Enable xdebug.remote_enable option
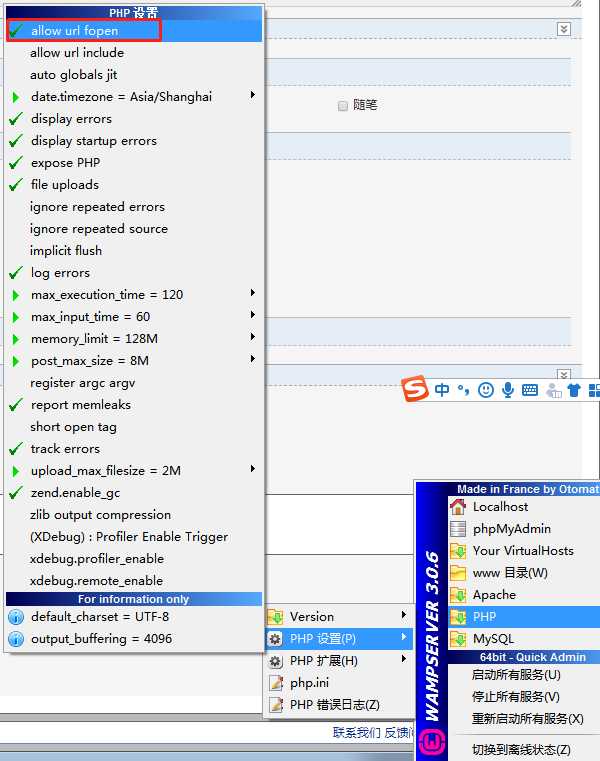Image resolution: width=600 pixels, height=761 pixels. pyautogui.click(x=134, y=580)
